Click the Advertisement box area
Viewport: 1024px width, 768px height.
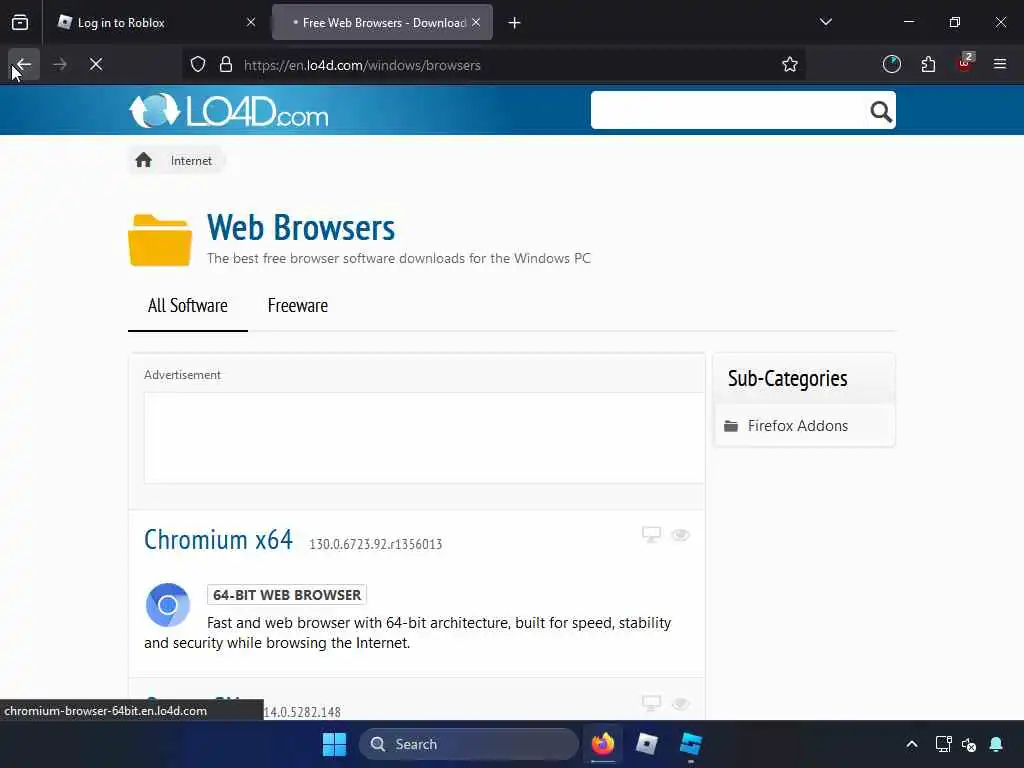coord(424,438)
